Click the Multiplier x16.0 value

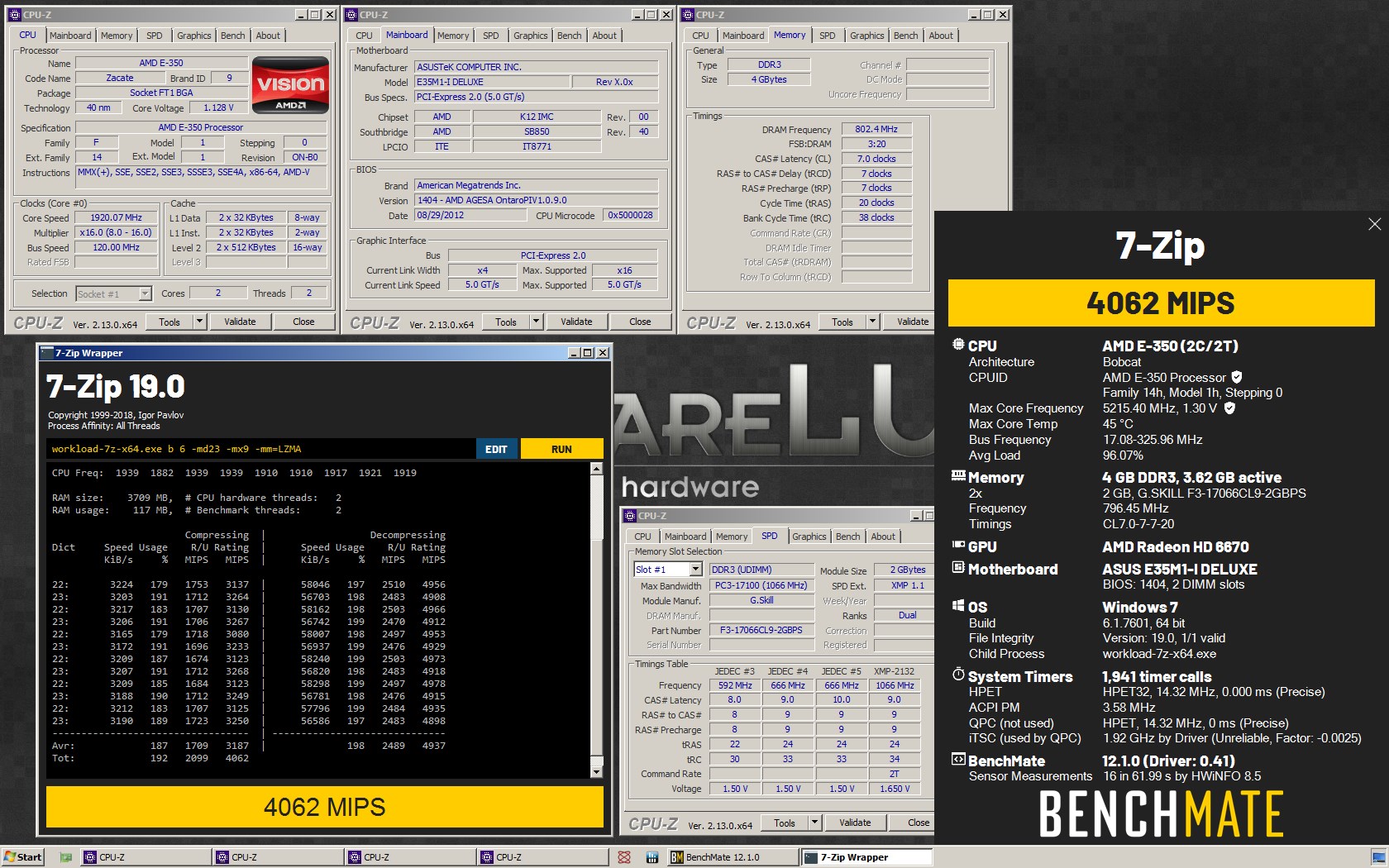point(116,232)
